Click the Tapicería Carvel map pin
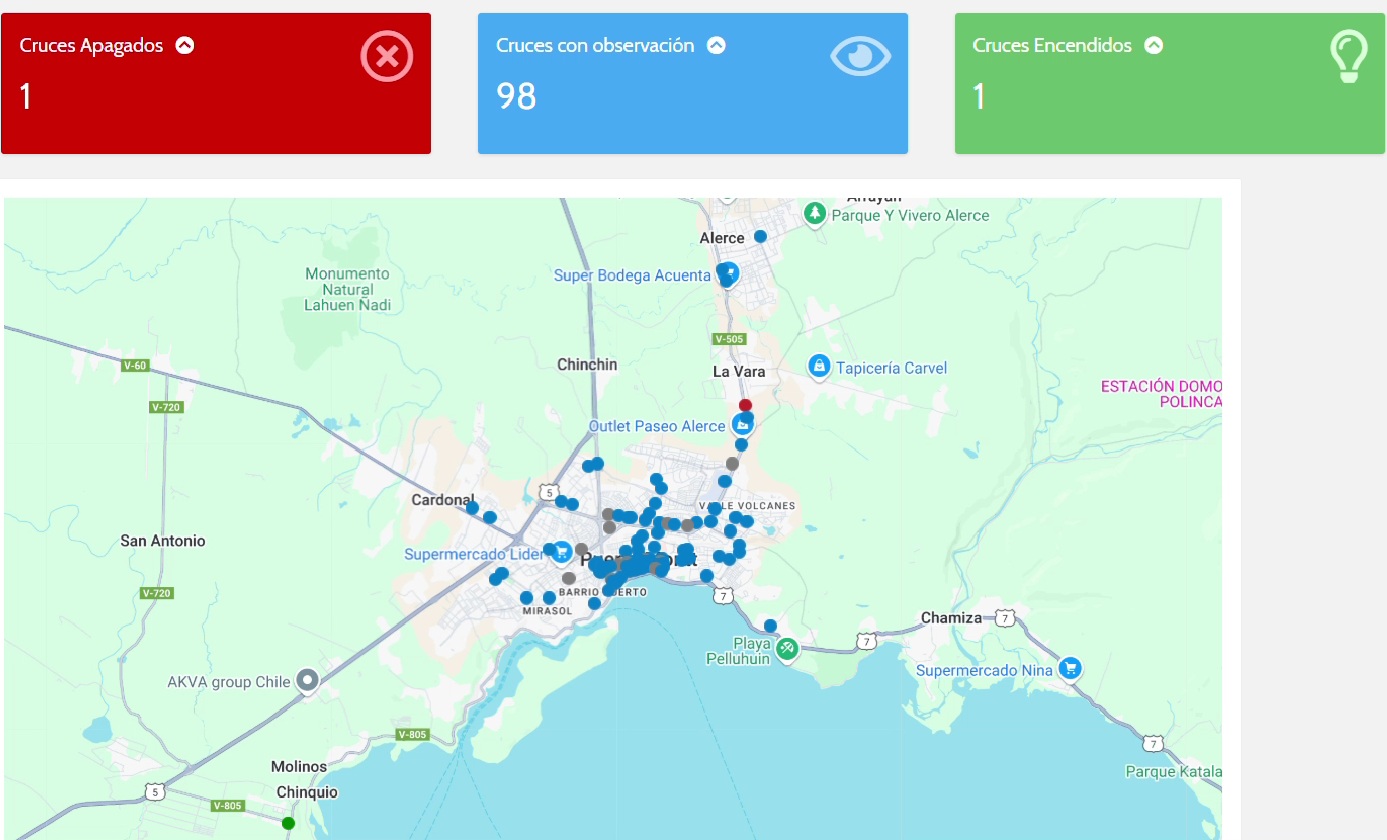The image size is (1387, 840). pyautogui.click(x=819, y=366)
